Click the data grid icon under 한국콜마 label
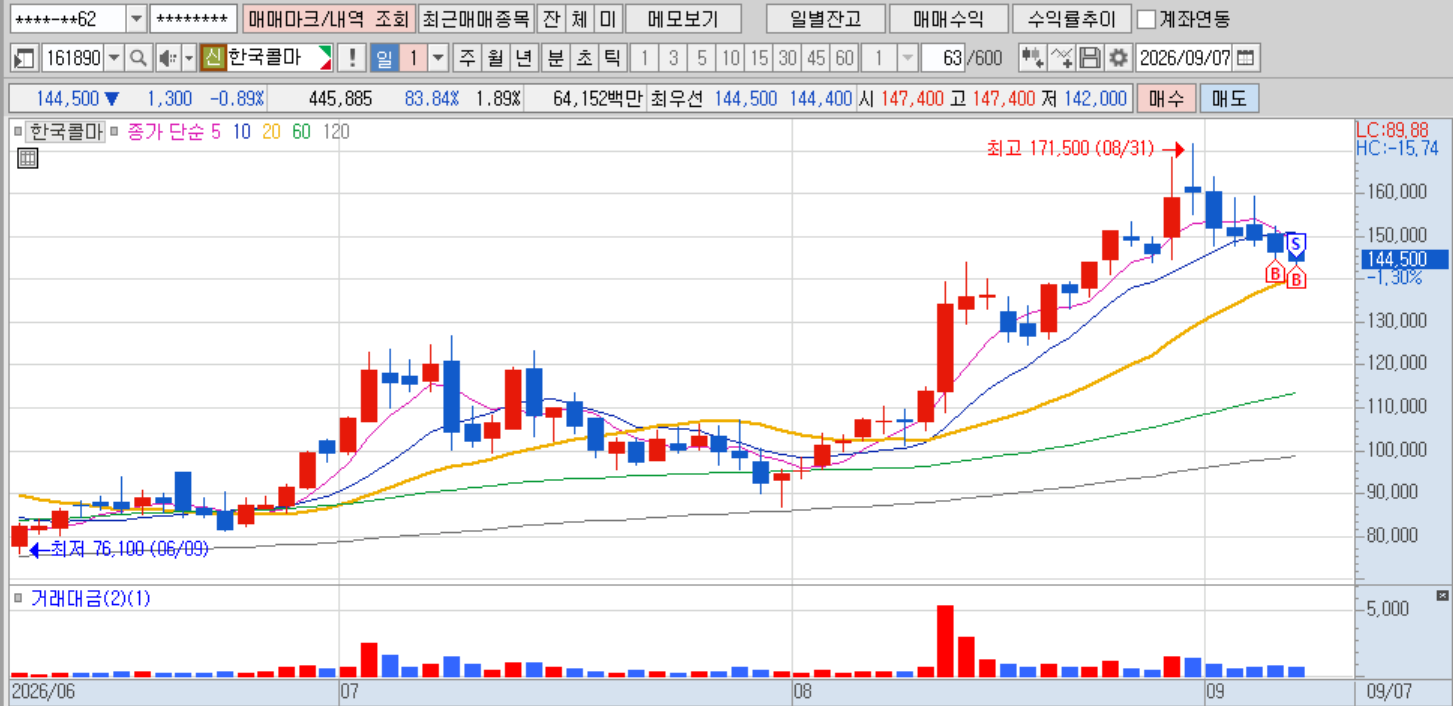The height and width of the screenshot is (706, 1453). pyautogui.click(x=28, y=157)
